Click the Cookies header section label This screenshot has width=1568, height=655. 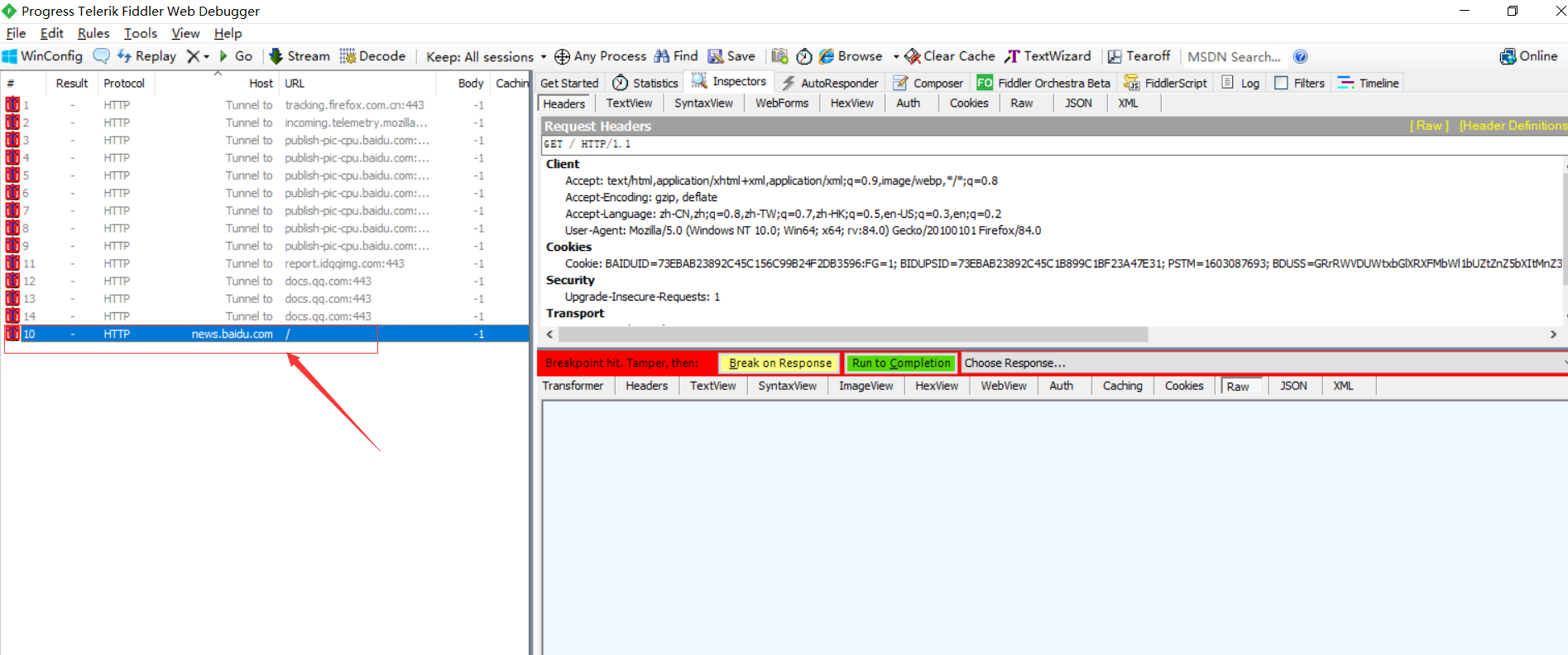click(568, 247)
